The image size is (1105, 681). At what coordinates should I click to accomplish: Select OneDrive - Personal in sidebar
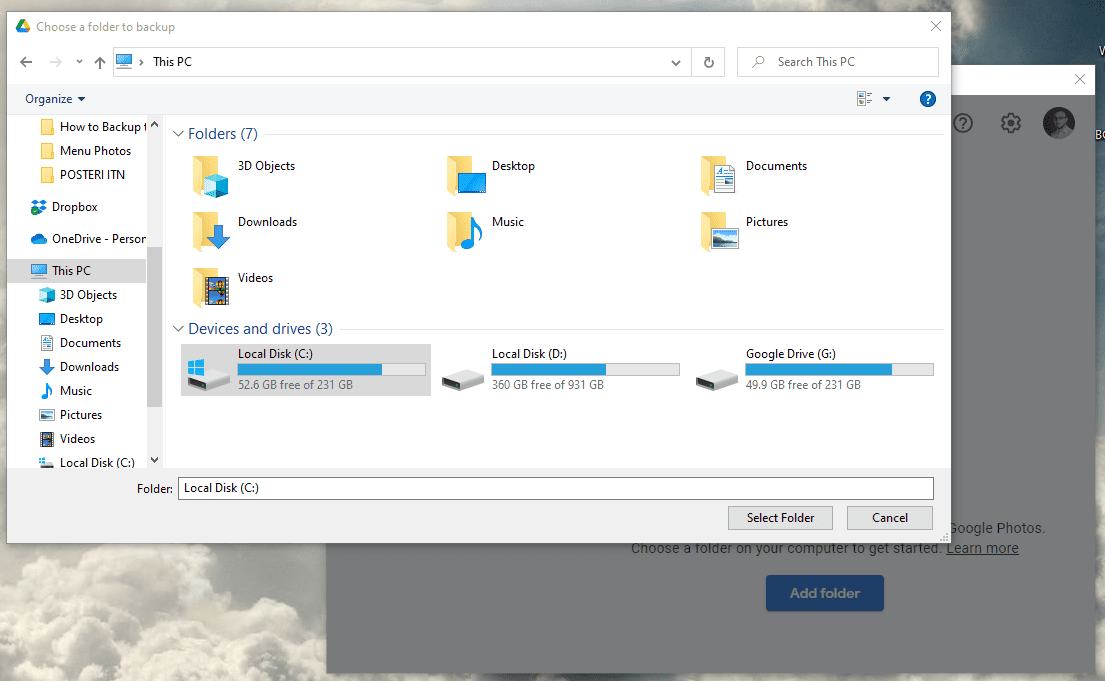pos(88,239)
